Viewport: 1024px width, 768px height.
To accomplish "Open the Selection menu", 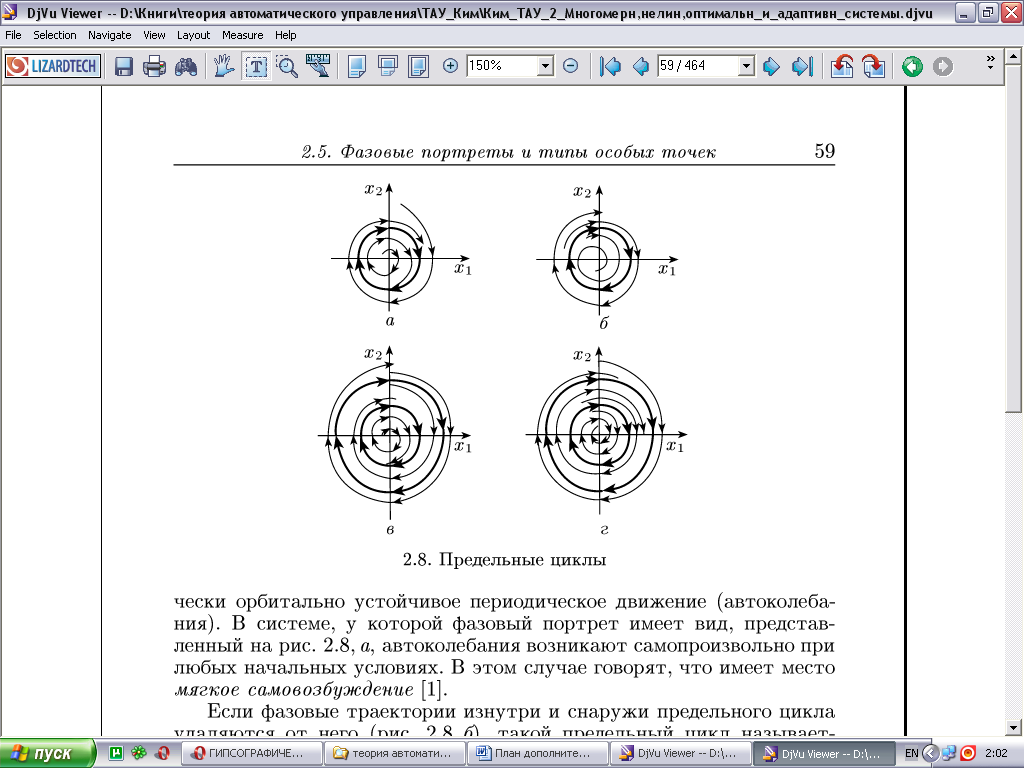I will 55,35.
